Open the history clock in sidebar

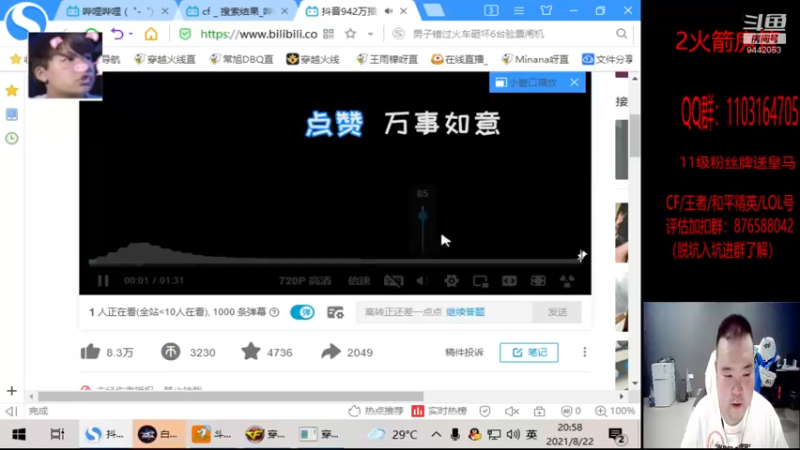[x=12, y=138]
